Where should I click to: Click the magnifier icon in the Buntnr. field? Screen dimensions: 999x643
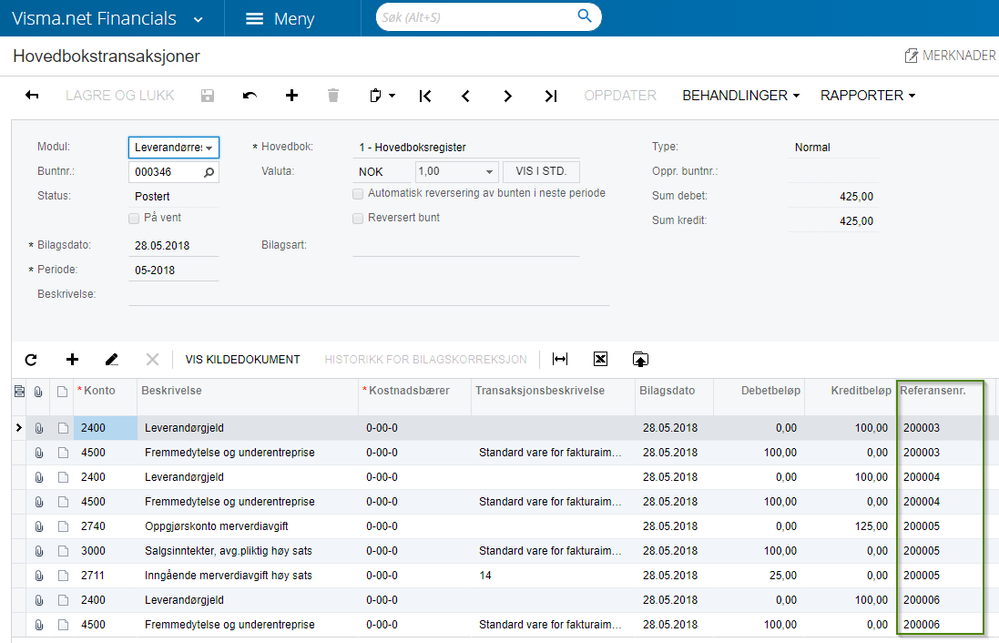(x=209, y=172)
